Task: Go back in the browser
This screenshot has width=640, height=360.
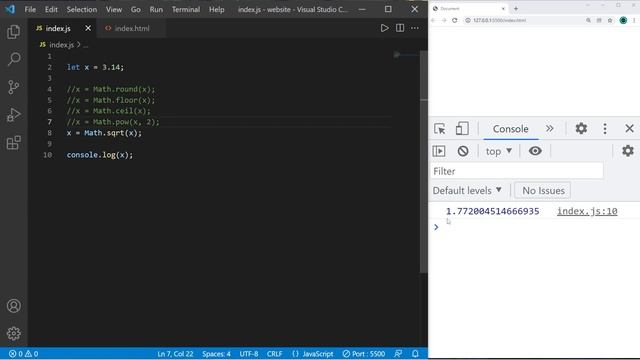Action: click(x=433, y=20)
